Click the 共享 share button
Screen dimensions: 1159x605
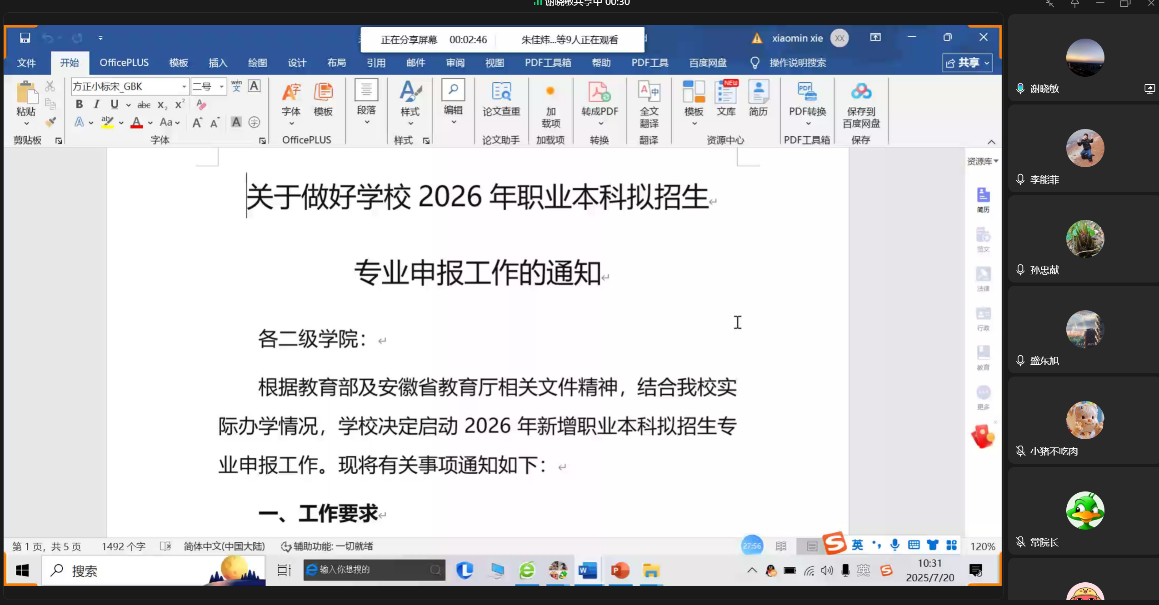(967, 63)
